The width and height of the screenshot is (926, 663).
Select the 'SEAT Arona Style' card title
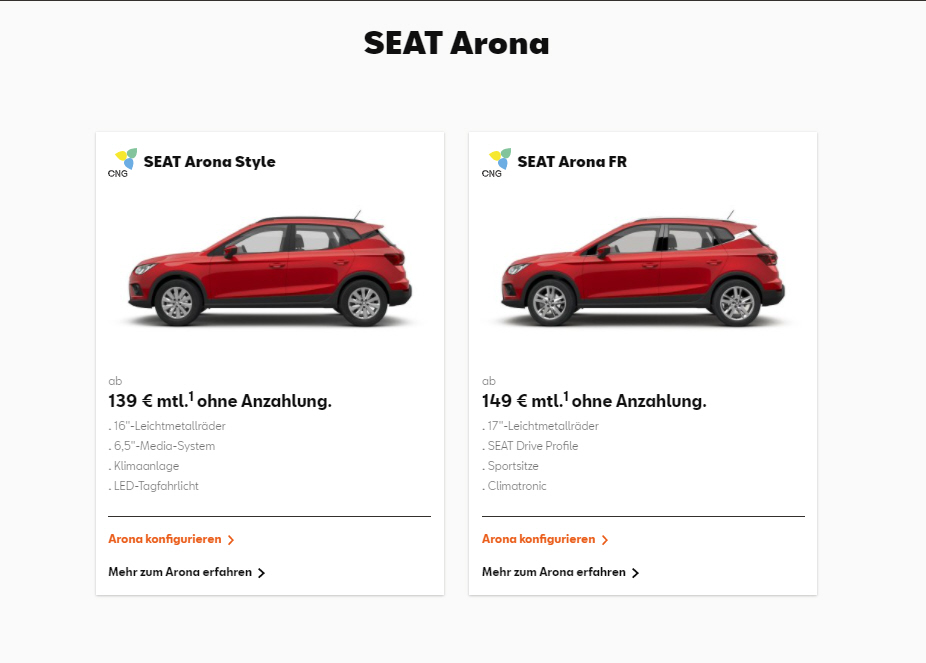[x=209, y=162]
